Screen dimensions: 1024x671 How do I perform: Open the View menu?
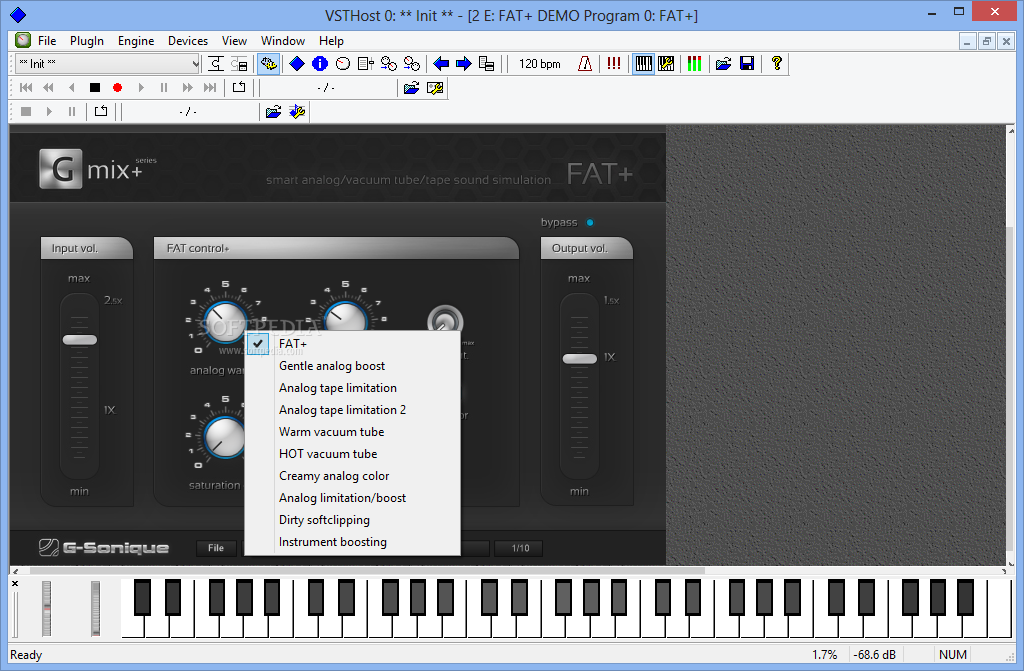pos(234,41)
